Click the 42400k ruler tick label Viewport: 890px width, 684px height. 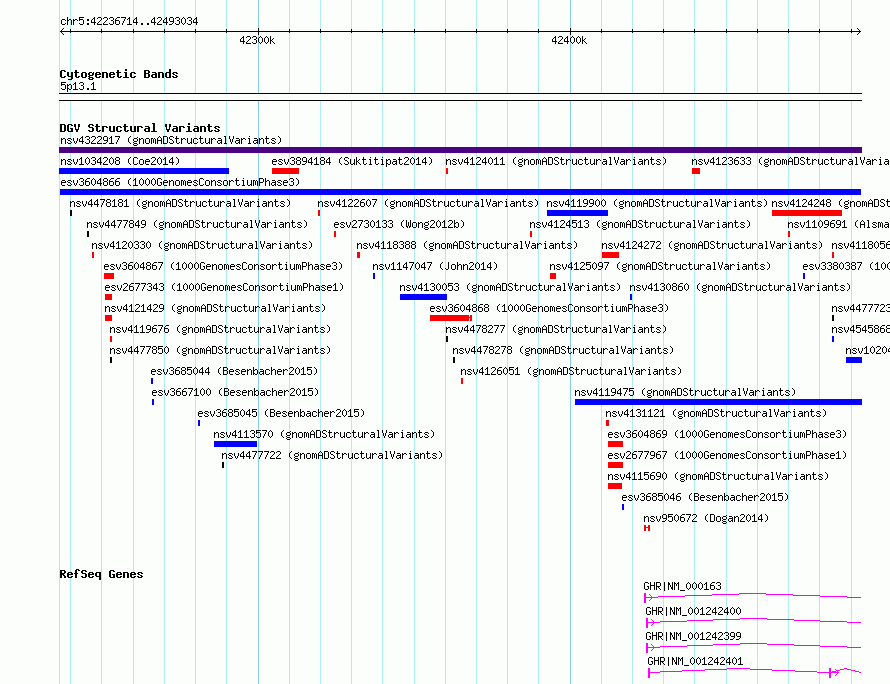pyautogui.click(x=569, y=40)
